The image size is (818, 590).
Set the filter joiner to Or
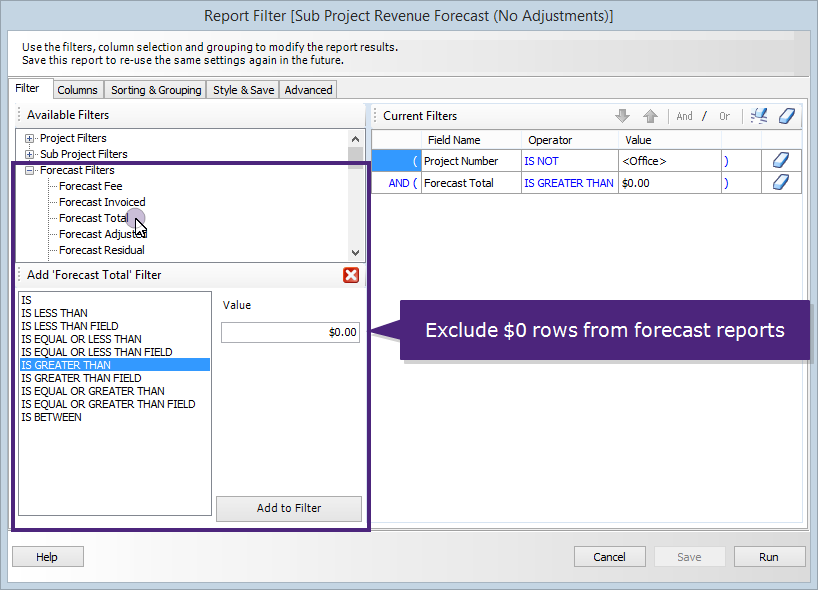(x=724, y=116)
